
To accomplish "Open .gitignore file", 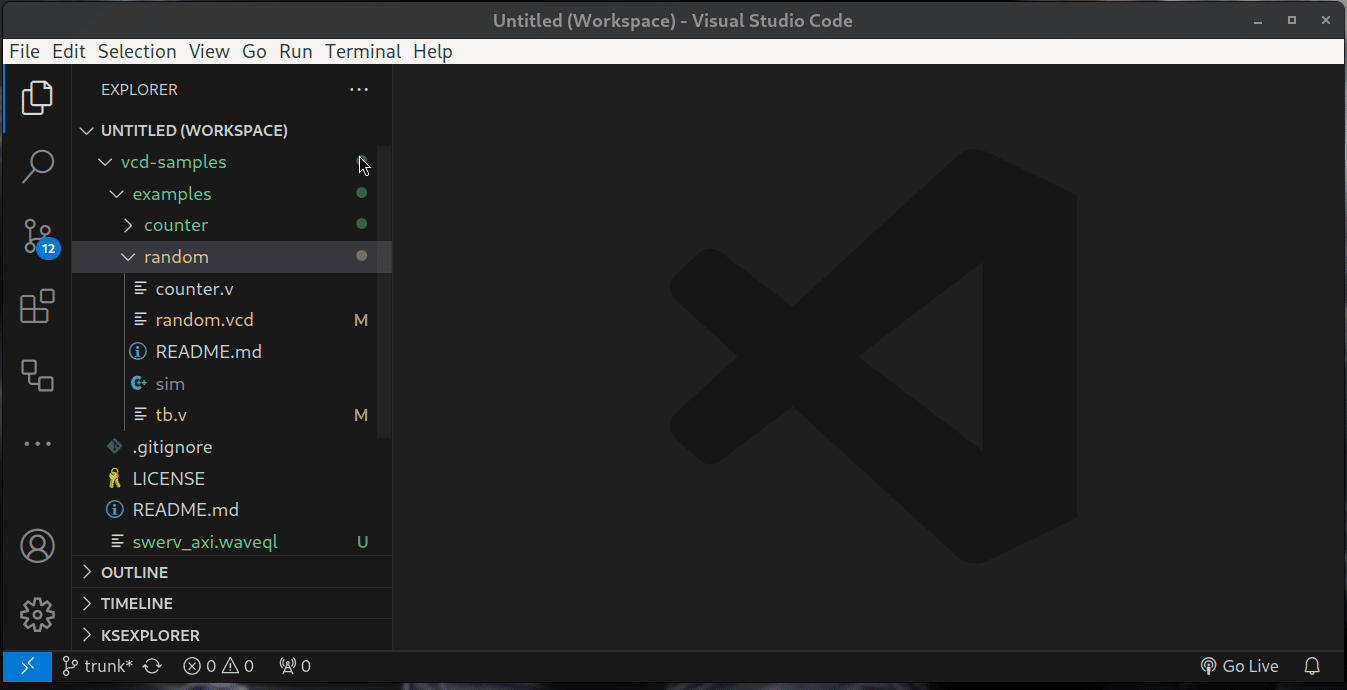I will (x=172, y=447).
